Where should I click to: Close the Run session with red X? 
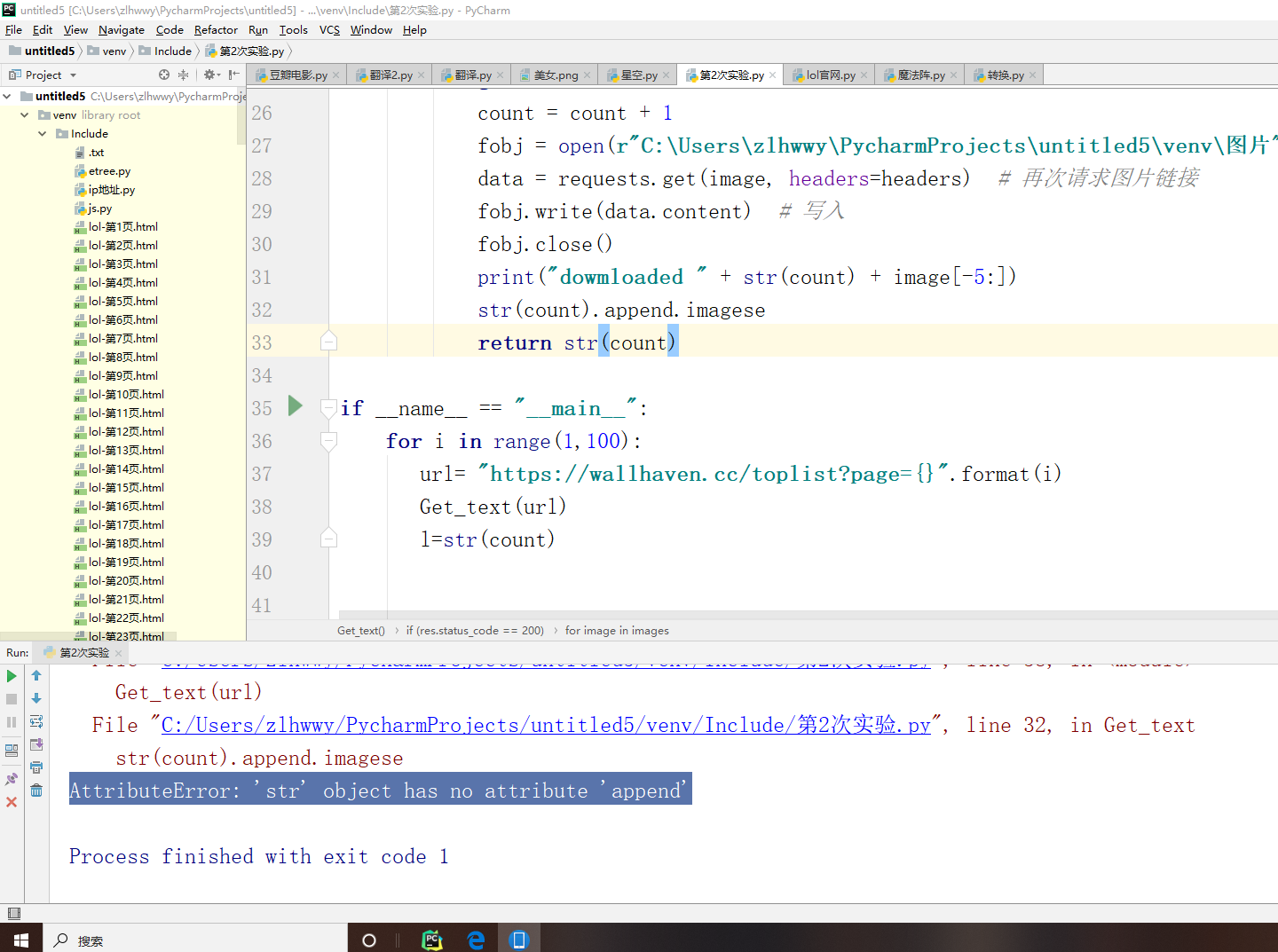click(12, 801)
